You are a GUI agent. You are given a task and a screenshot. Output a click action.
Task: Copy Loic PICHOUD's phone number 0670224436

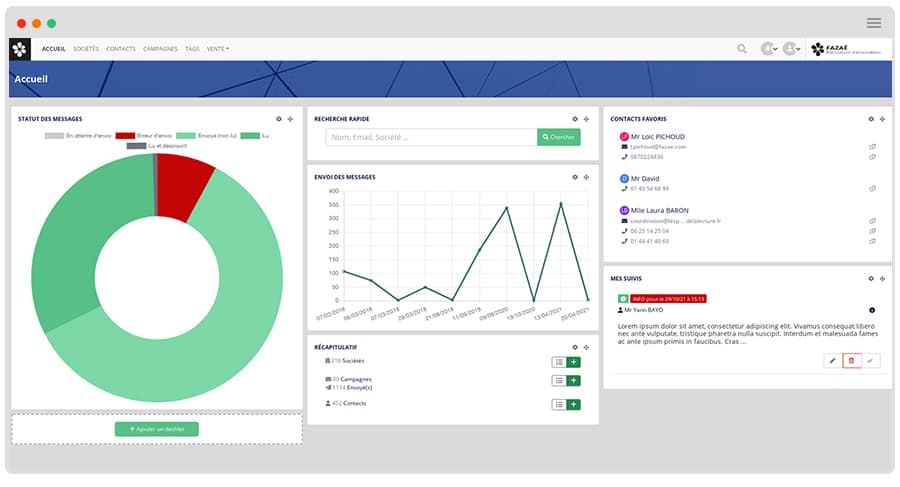pyautogui.click(x=872, y=157)
